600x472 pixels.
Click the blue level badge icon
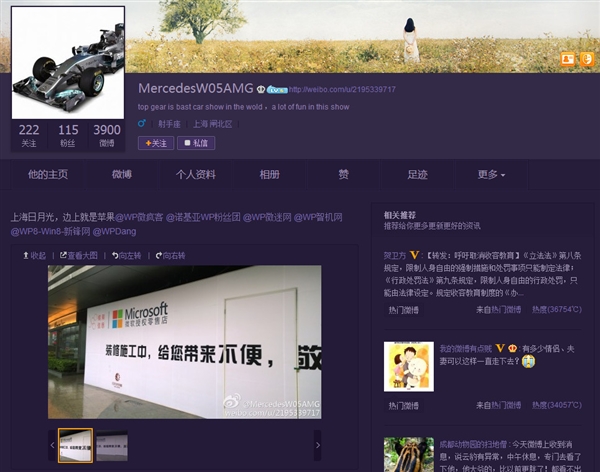[277, 90]
